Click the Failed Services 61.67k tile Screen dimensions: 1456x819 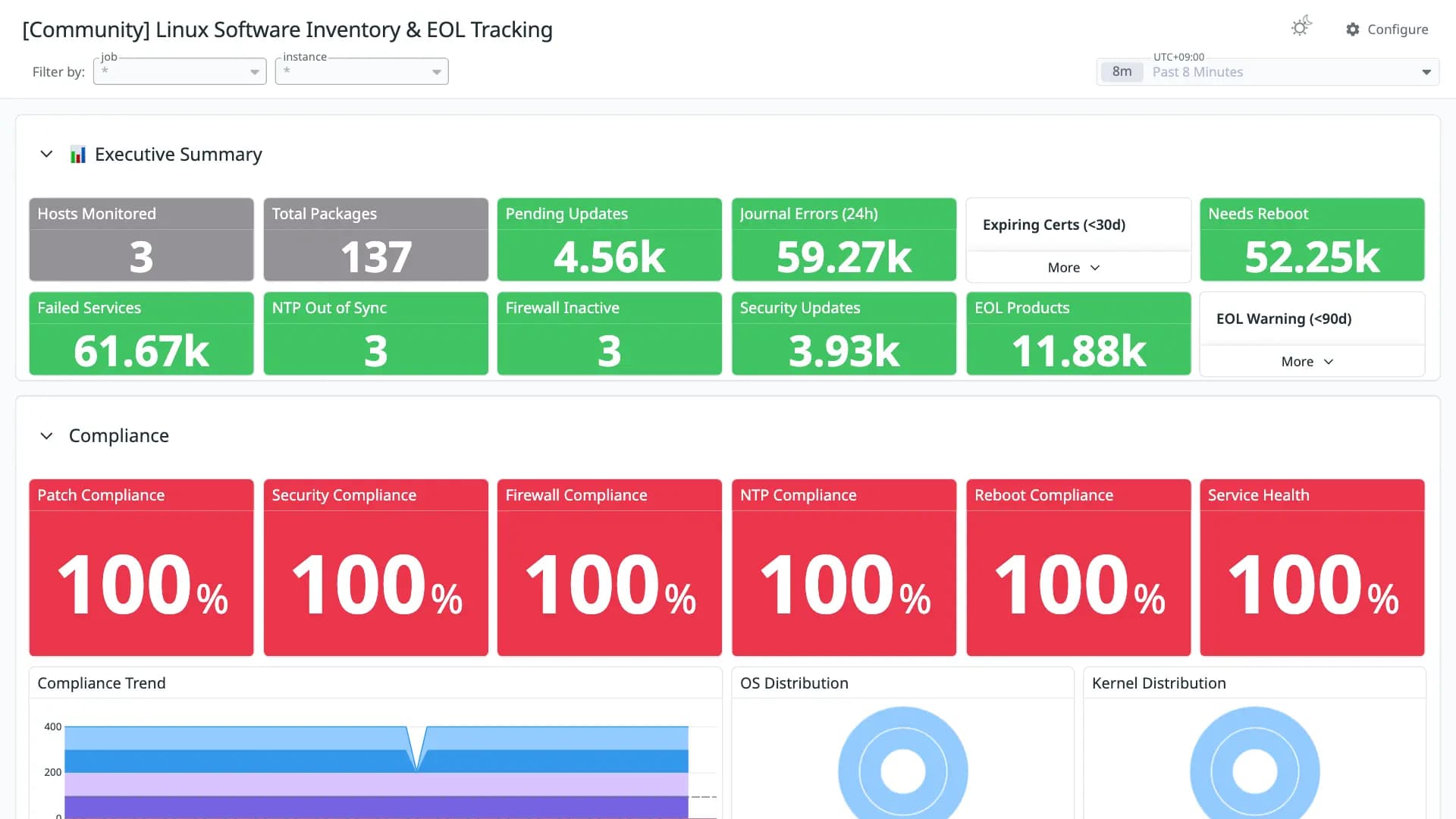pyautogui.click(x=141, y=334)
